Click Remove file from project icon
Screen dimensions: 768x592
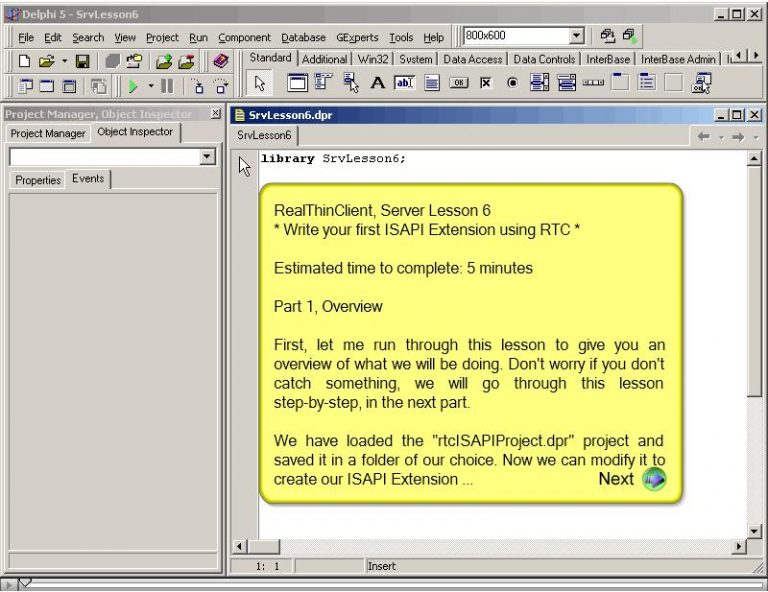[x=186, y=61]
